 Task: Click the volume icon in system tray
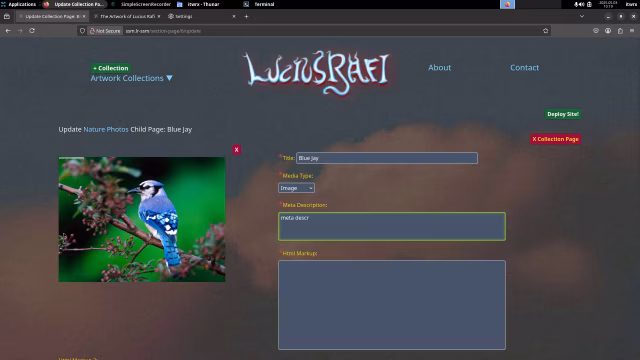pos(581,4)
